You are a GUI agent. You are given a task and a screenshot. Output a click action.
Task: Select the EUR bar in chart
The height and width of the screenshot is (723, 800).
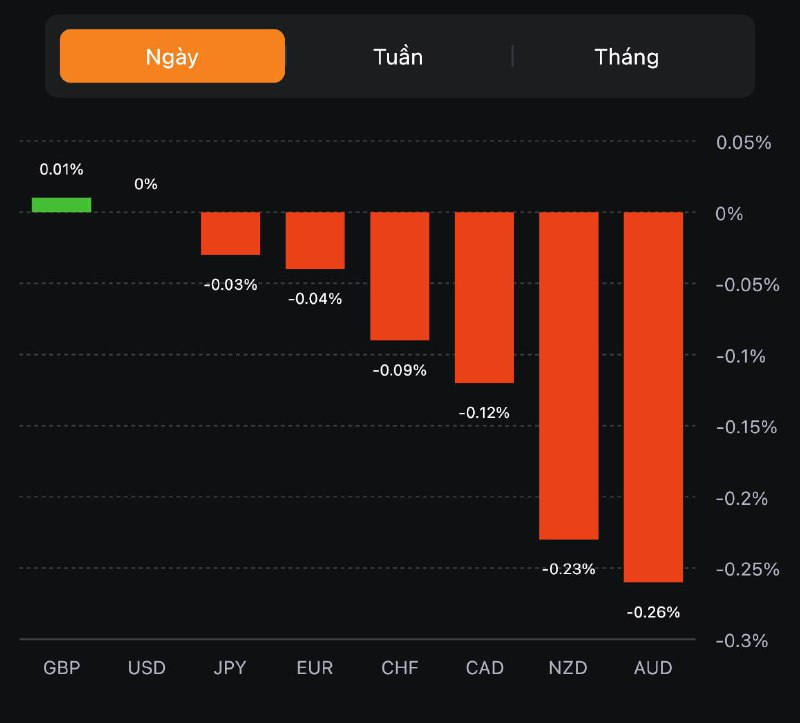coord(315,240)
